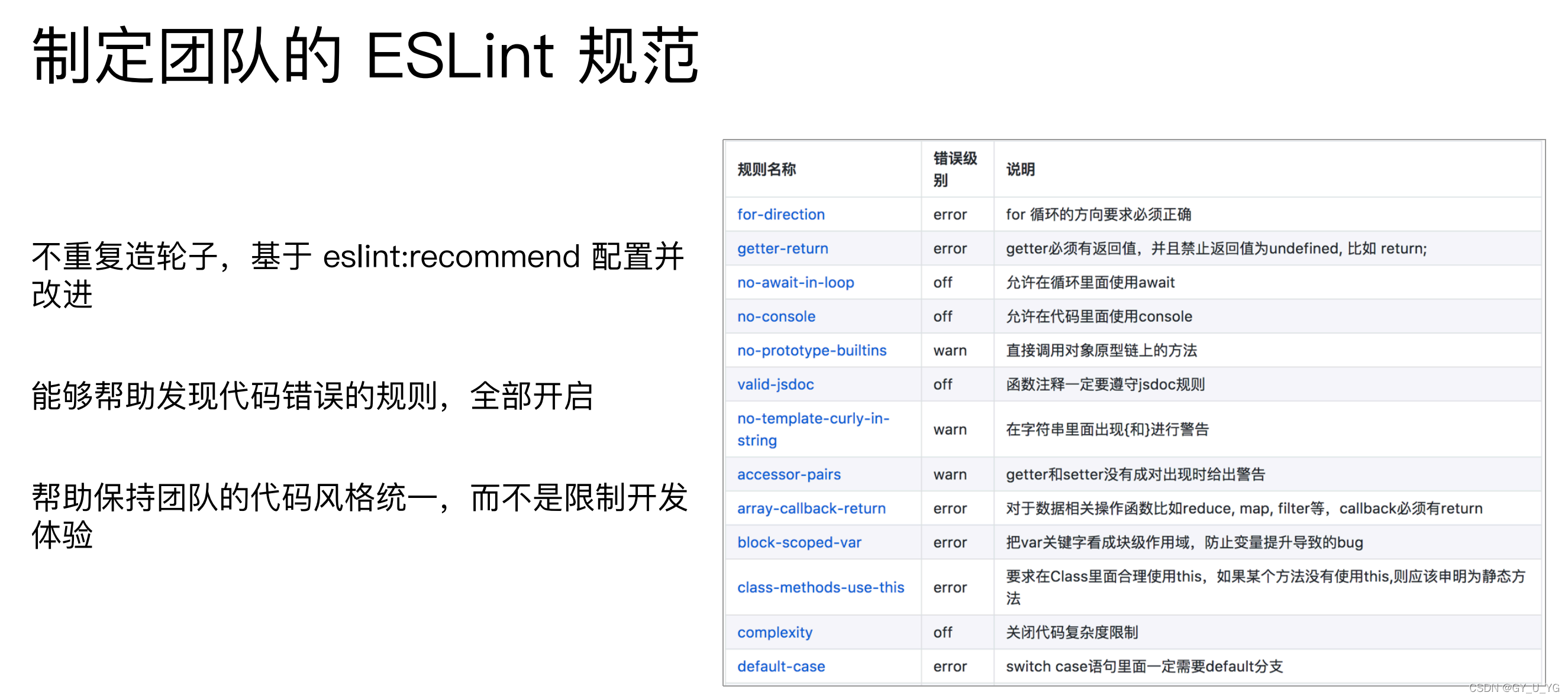Open the complexity rule link
Image resolution: width=1568 pixels, height=699 pixels.
point(775,633)
